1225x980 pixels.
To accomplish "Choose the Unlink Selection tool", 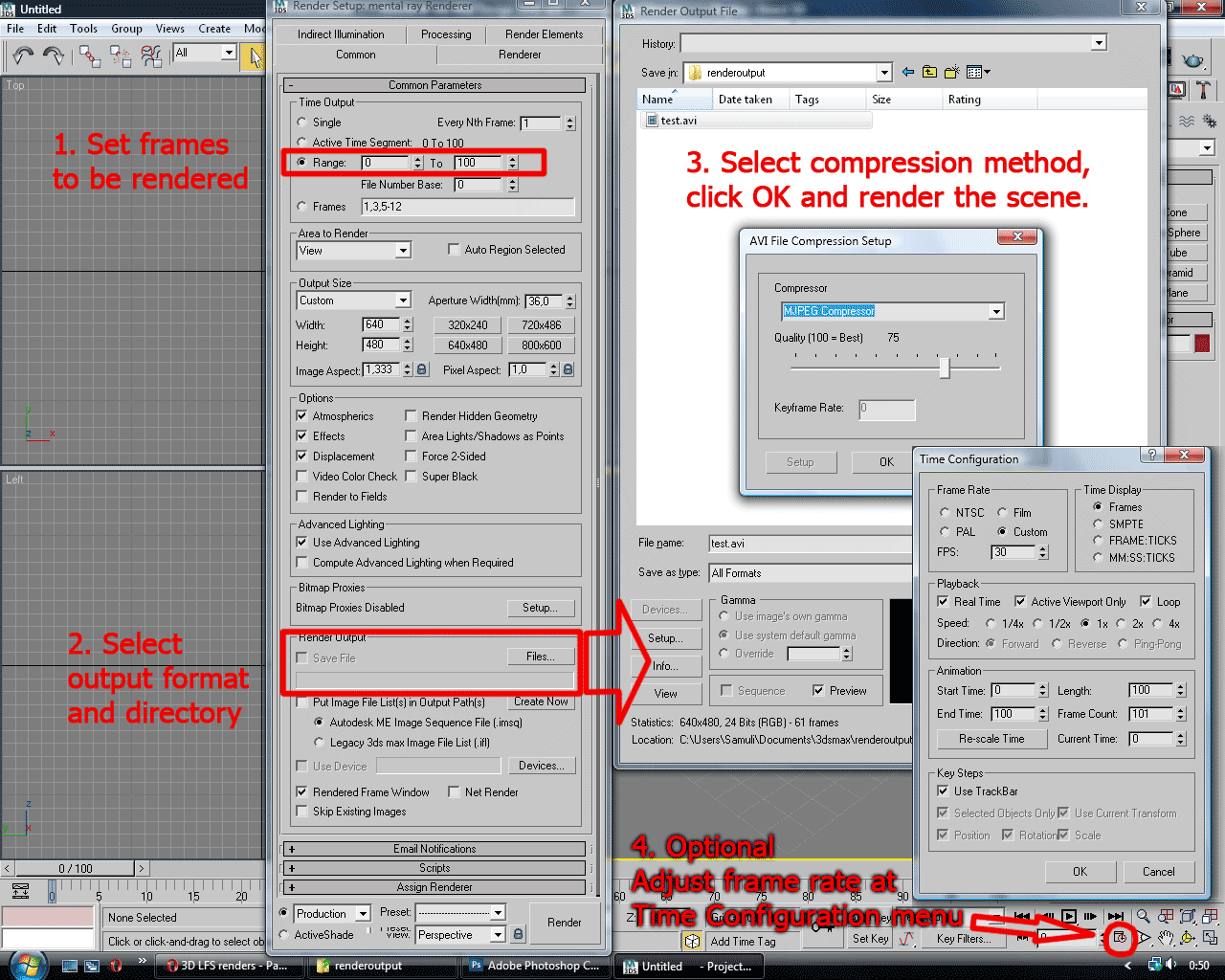I will pyautogui.click(x=121, y=56).
